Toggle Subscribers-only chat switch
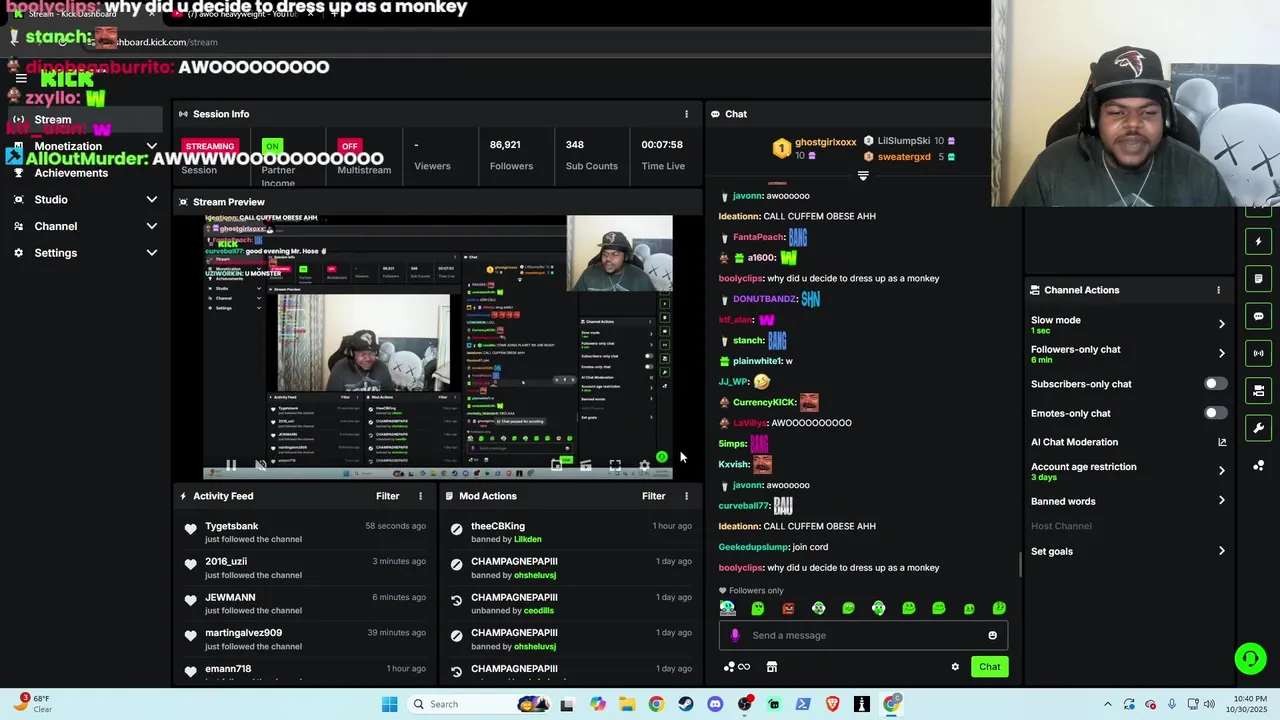1280x720 pixels. (1215, 384)
